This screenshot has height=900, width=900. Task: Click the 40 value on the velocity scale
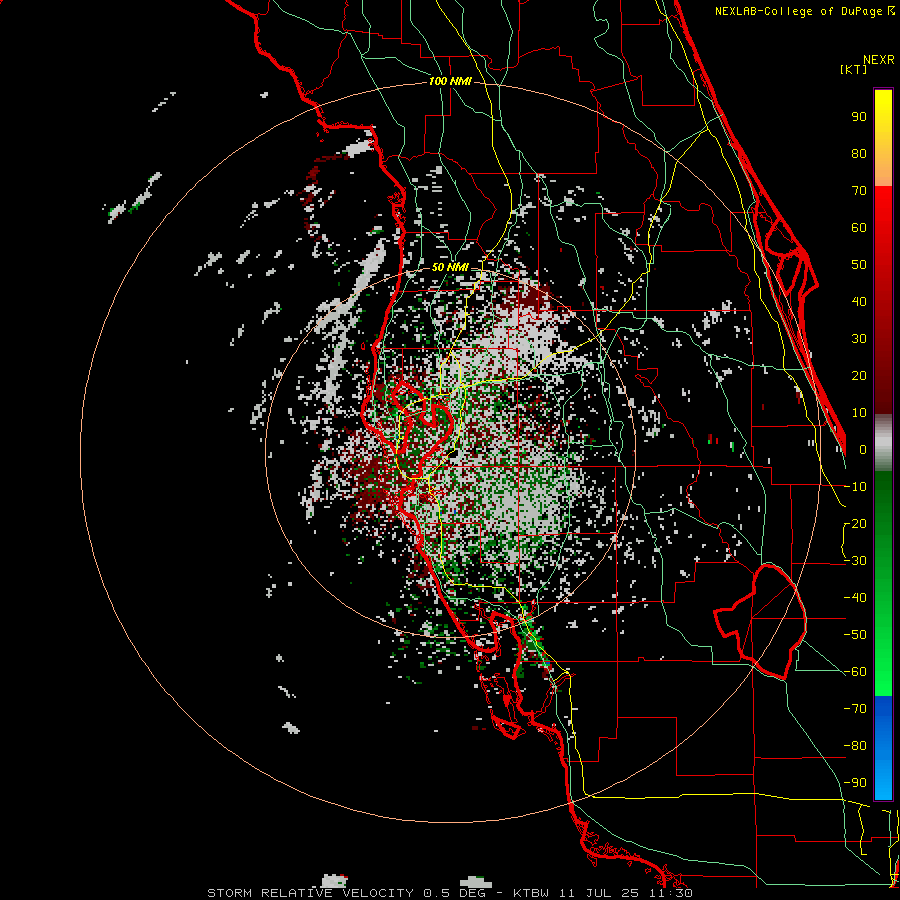[859, 302]
